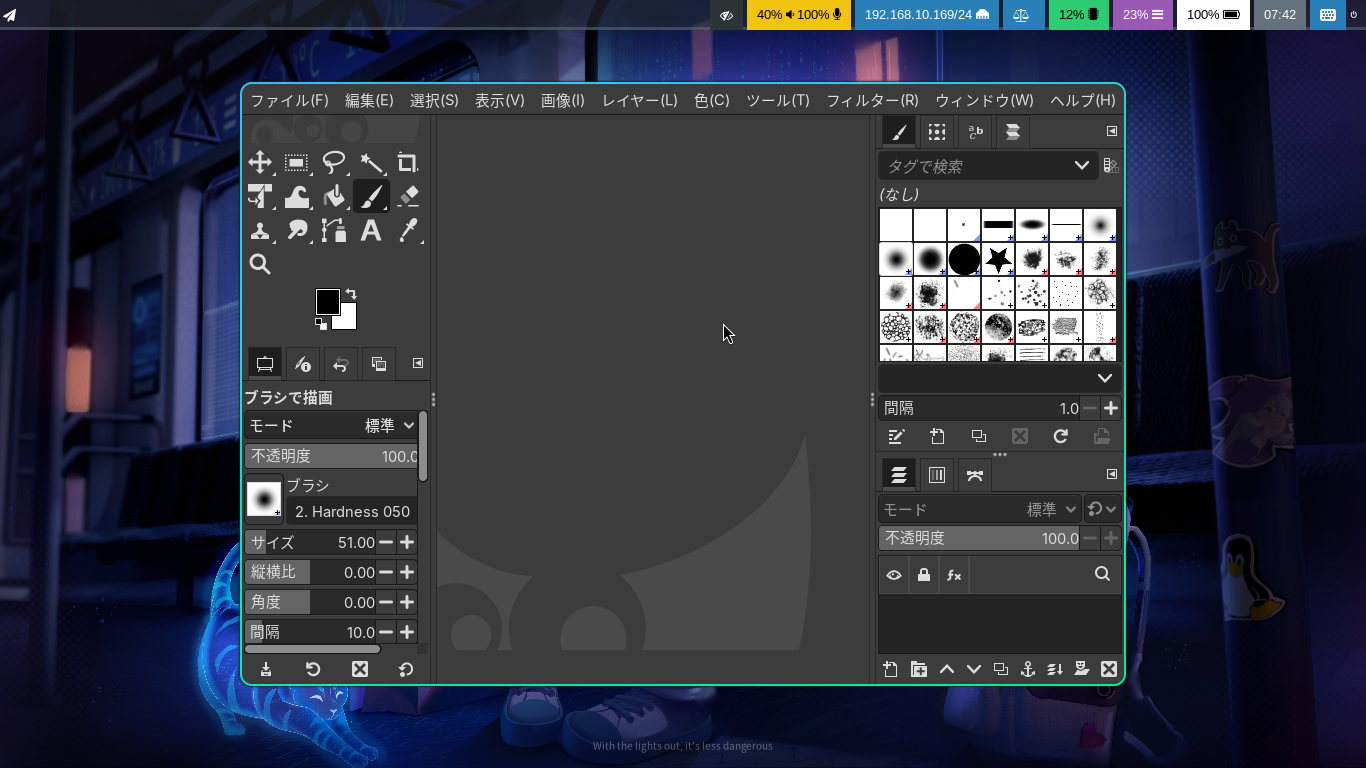Pick the Crop tool
The height and width of the screenshot is (768, 1366).
tap(407, 163)
